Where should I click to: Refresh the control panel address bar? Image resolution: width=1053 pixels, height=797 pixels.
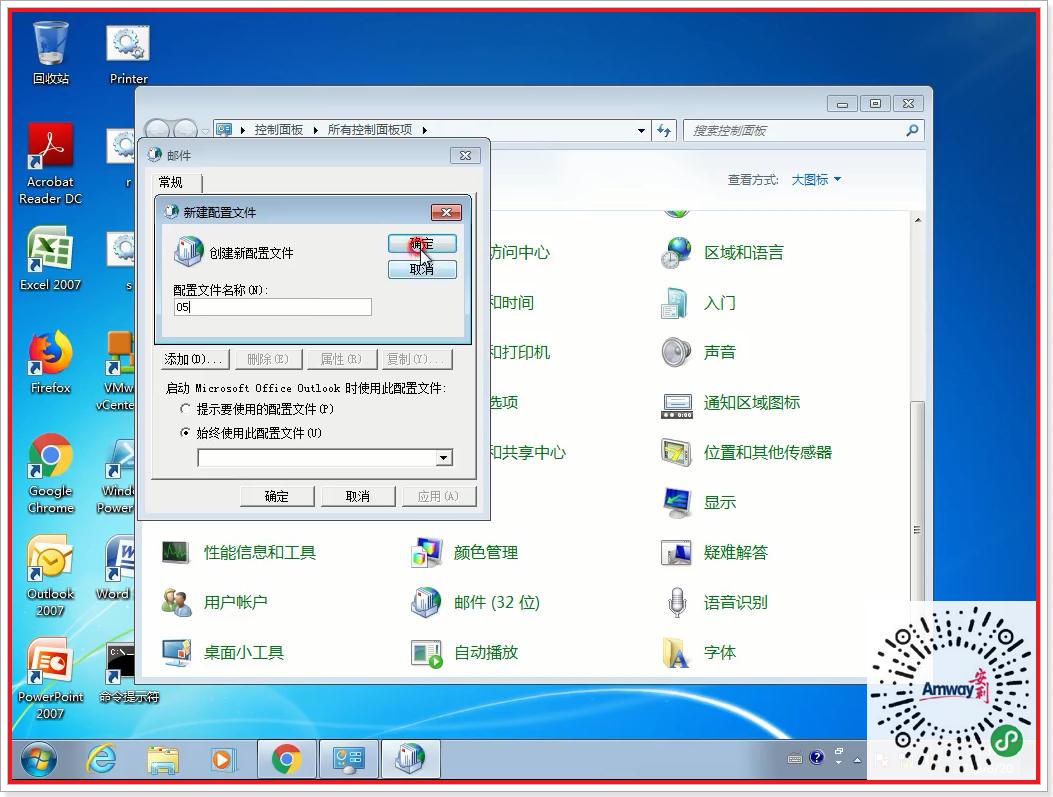tap(664, 130)
